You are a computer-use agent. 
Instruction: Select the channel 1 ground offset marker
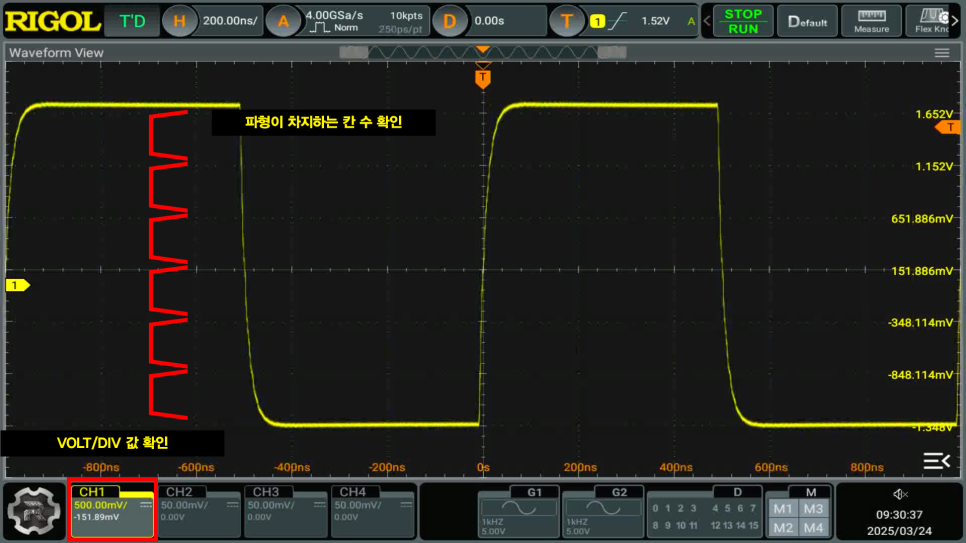tap(17, 285)
